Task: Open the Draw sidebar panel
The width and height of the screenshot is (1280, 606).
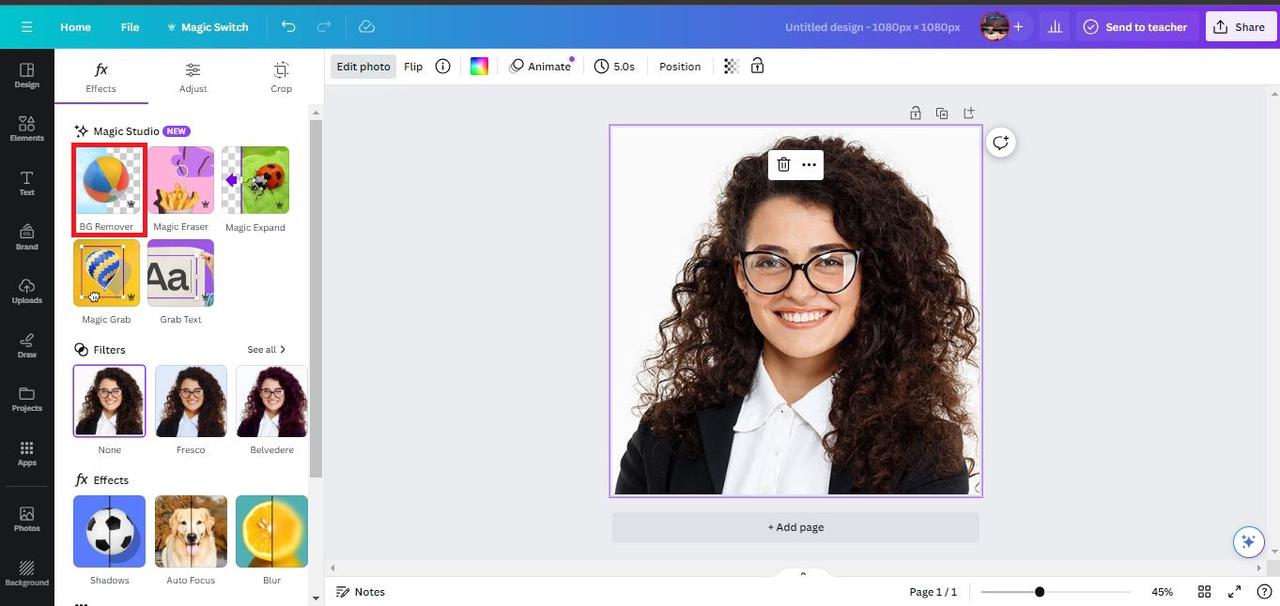Action: pyautogui.click(x=27, y=345)
